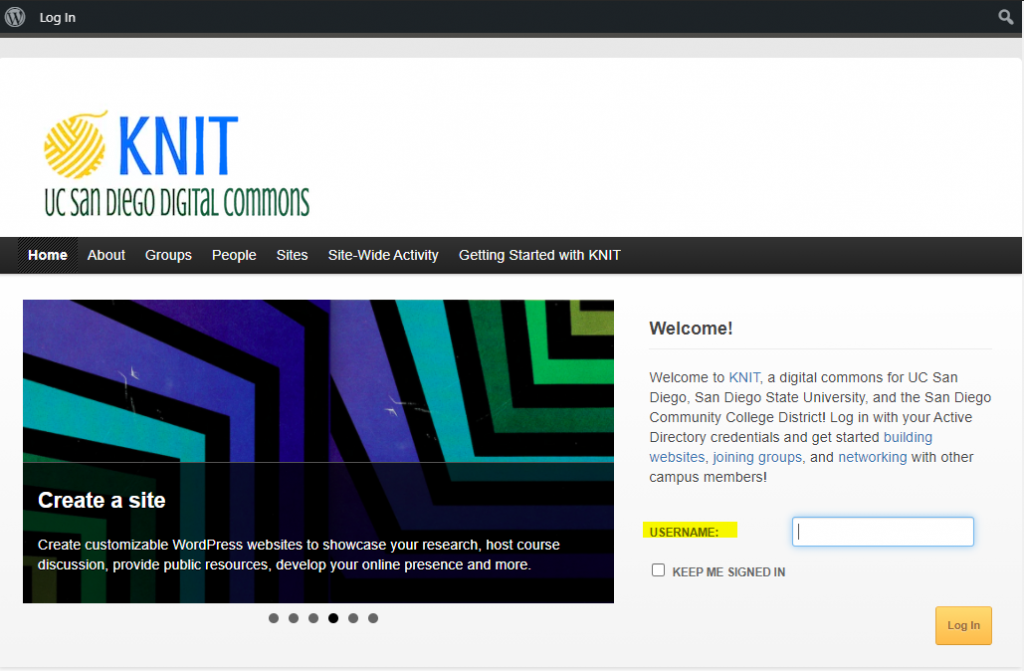
Task: Open the Sites menu item
Action: click(292, 255)
